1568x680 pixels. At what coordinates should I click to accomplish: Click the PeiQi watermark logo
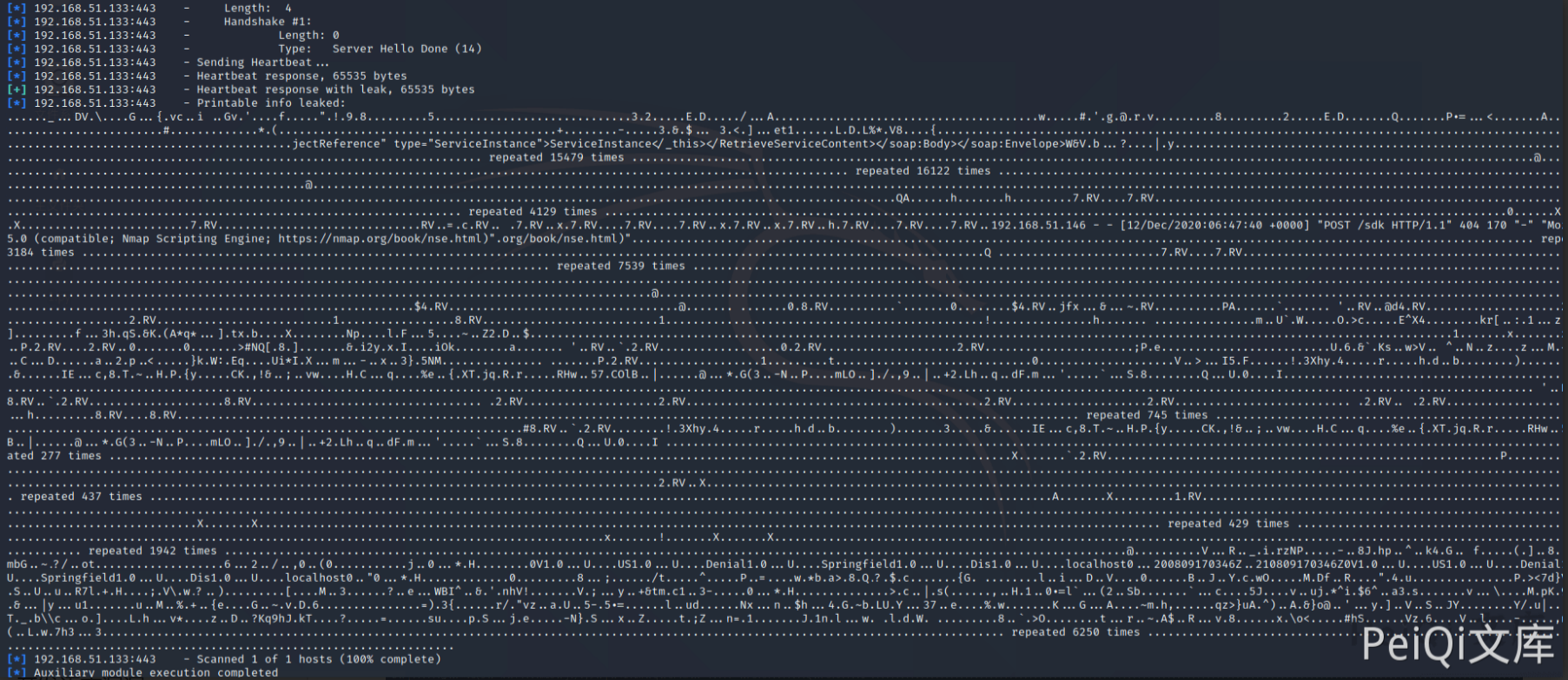pyautogui.click(x=1458, y=645)
